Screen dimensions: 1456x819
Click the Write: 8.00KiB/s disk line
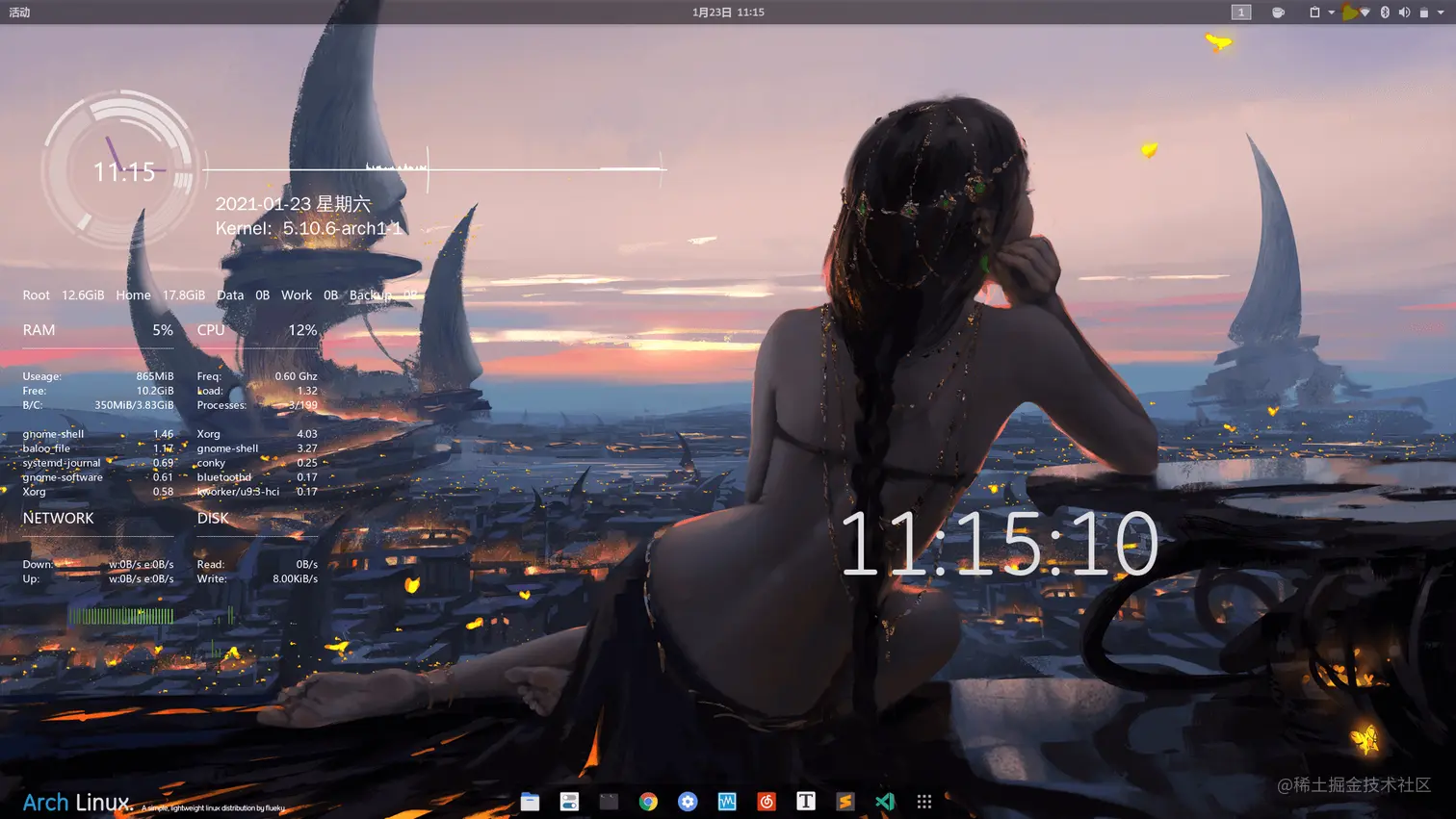pyautogui.click(x=257, y=579)
